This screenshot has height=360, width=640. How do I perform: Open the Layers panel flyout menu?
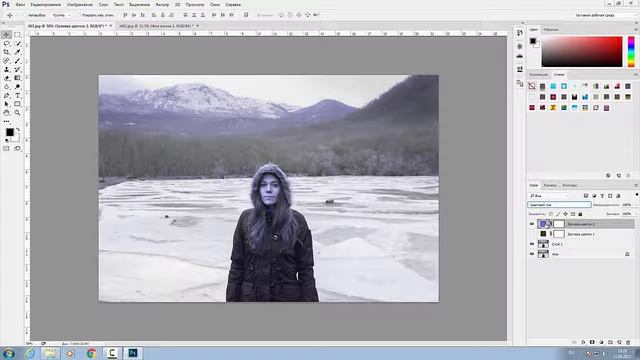coord(636,186)
